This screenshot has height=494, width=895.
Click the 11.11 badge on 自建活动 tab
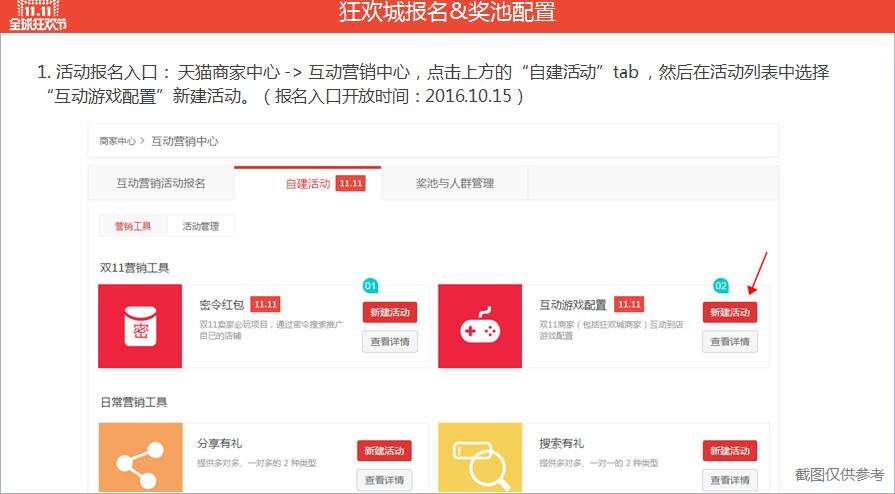350,183
